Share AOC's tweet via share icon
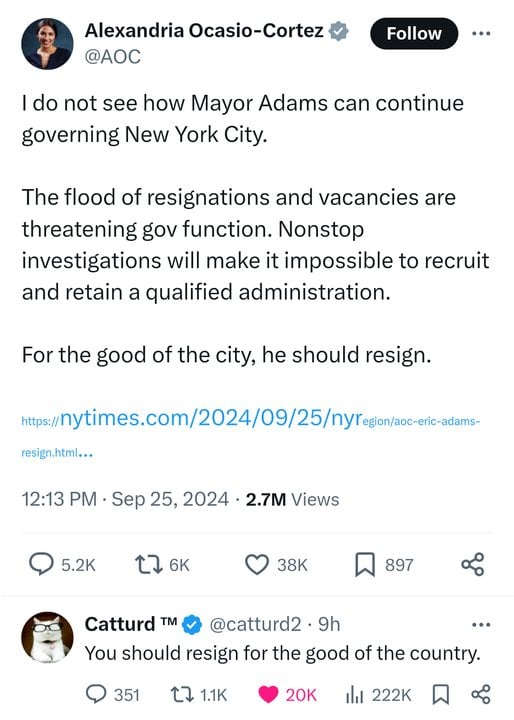 point(473,564)
